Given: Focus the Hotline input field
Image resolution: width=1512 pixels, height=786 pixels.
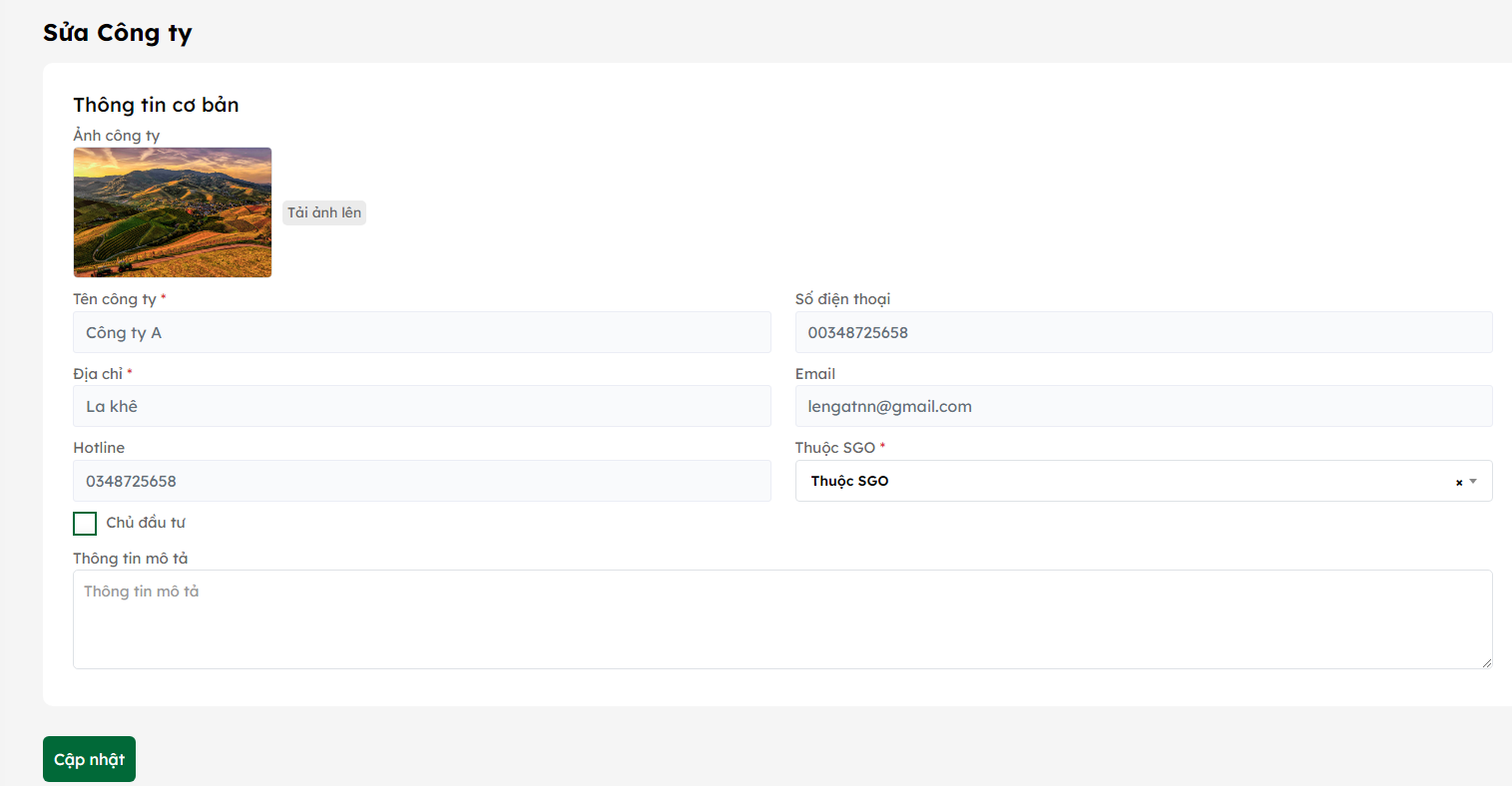Looking at the screenshot, I should click(x=421, y=481).
